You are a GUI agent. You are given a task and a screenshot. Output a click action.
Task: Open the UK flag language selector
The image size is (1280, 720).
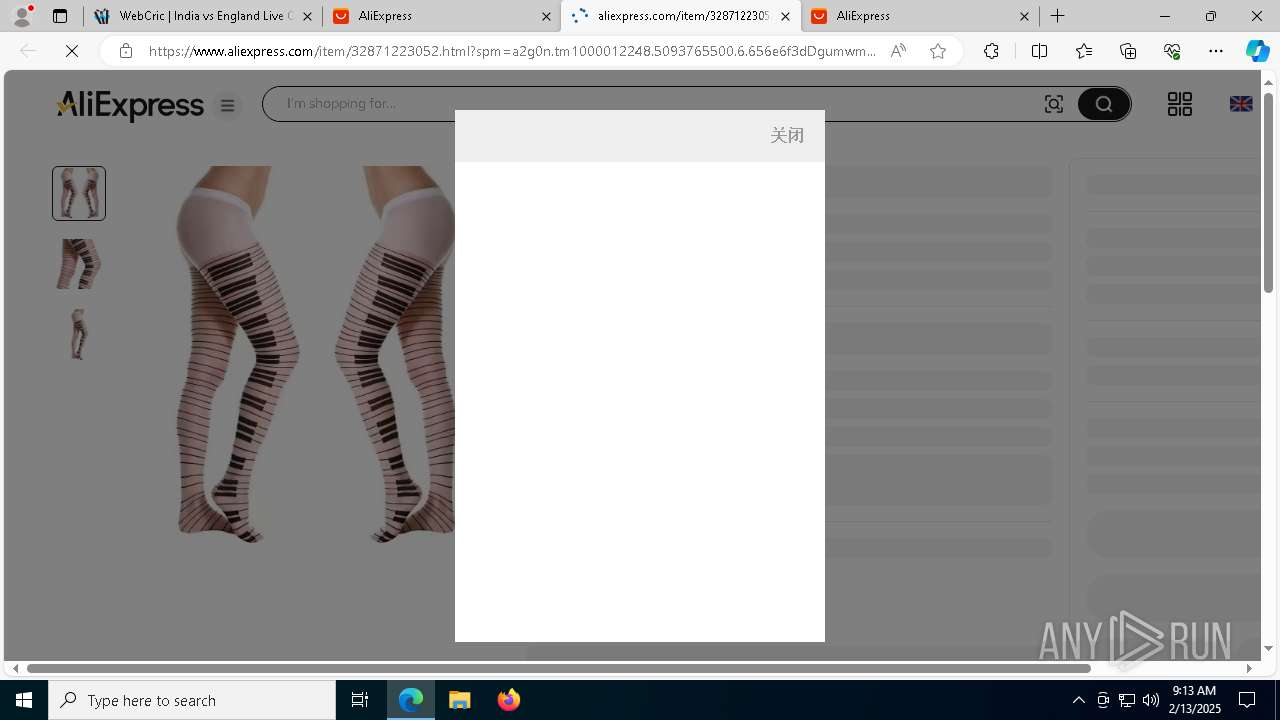[1241, 104]
